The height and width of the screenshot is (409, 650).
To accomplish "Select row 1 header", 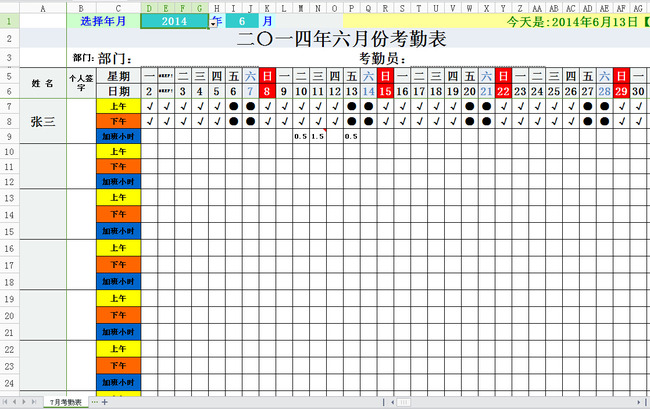I will 9,21.
